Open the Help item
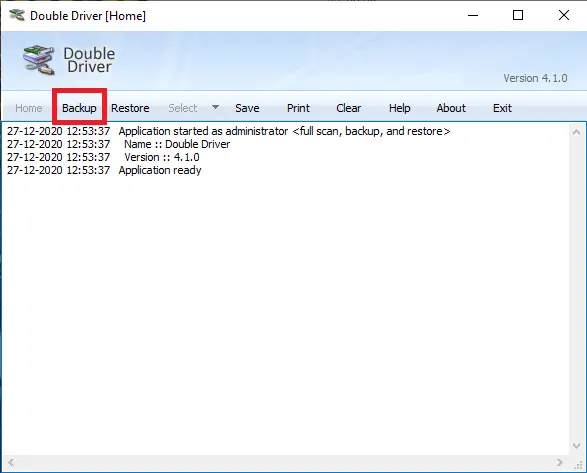This screenshot has height=473, width=587. (399, 108)
